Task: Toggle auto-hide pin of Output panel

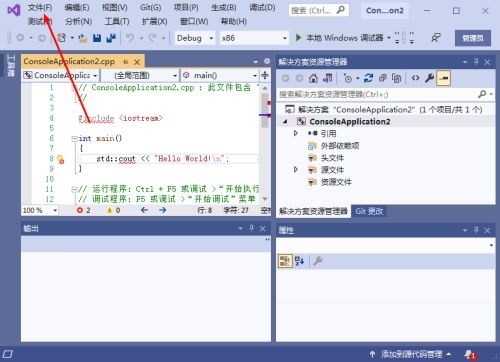Action: pos(252,228)
